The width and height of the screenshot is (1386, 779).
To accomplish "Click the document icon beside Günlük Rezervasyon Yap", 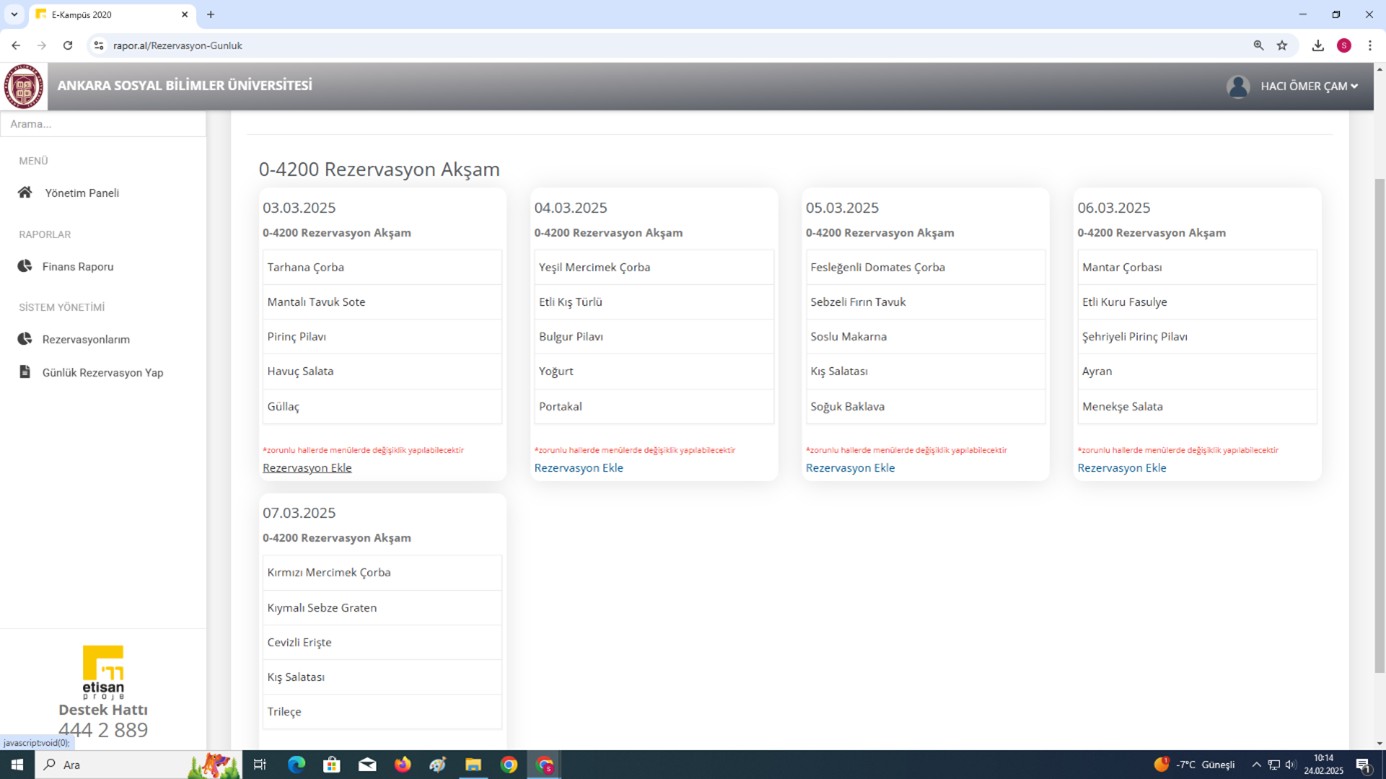I will point(25,372).
